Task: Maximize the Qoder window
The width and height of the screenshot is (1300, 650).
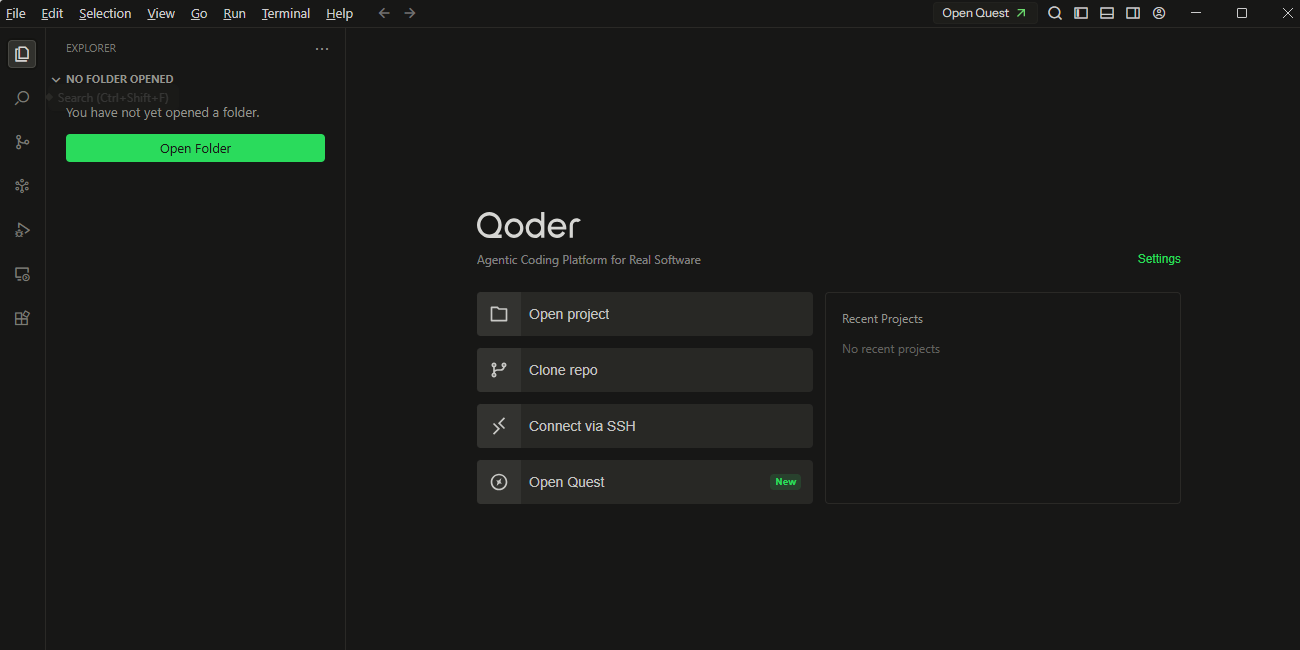Action: click(1242, 13)
